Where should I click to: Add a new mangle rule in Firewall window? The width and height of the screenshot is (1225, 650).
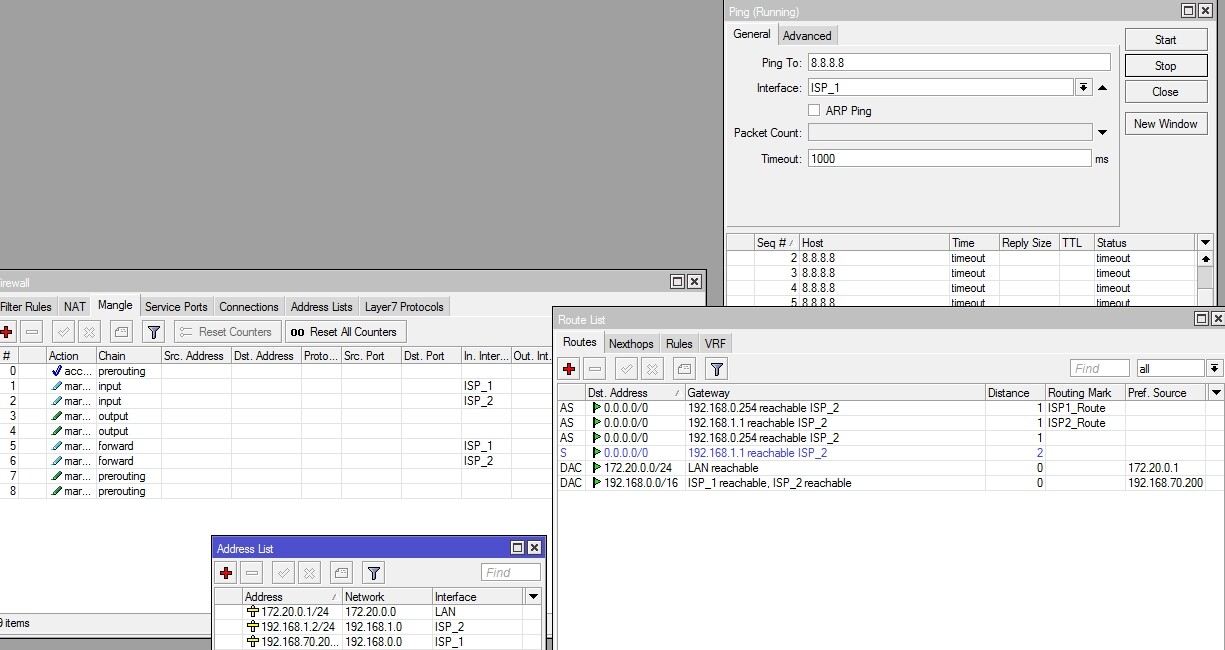click(7, 332)
